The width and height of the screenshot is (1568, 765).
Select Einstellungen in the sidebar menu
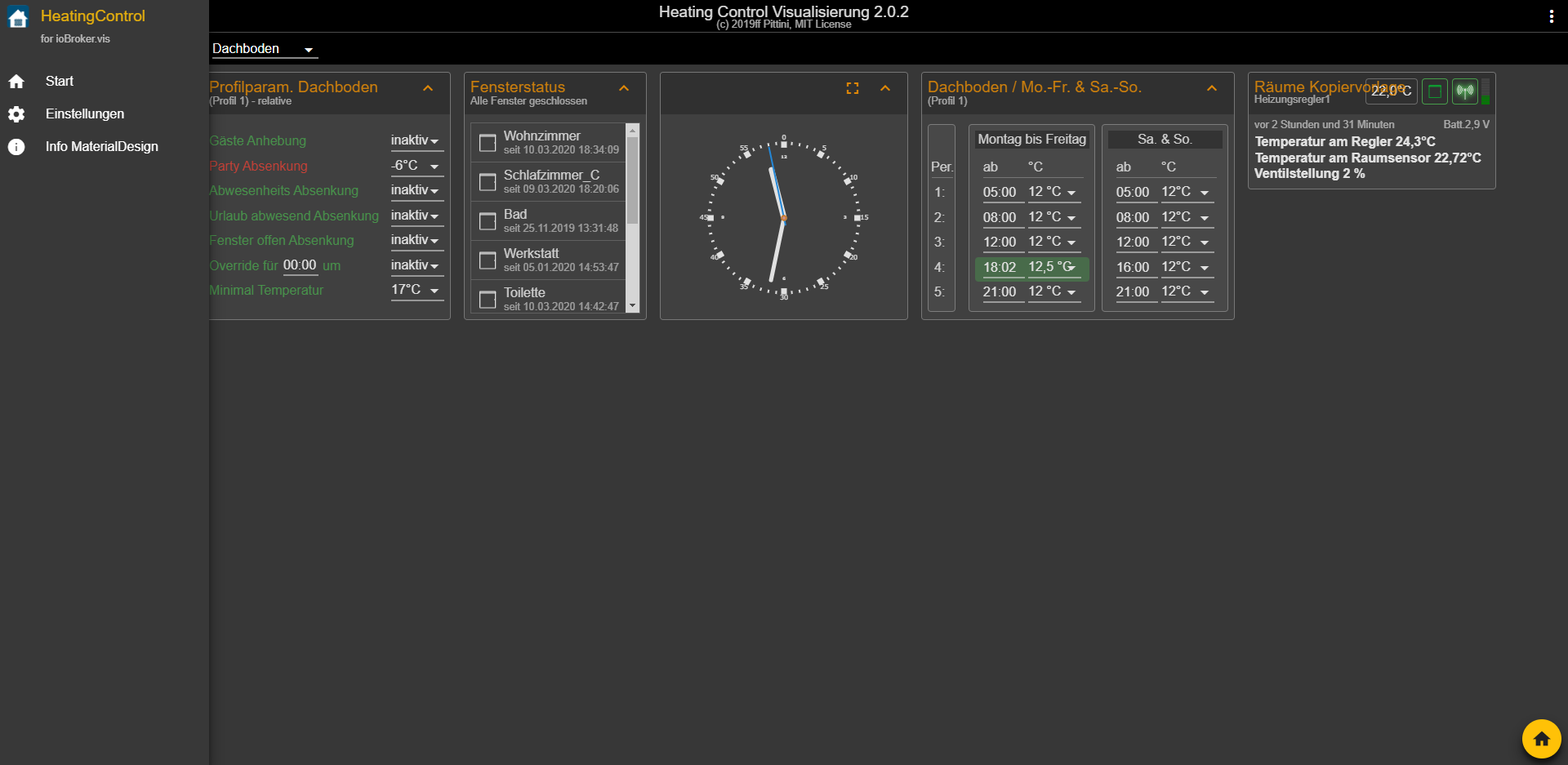tap(85, 114)
